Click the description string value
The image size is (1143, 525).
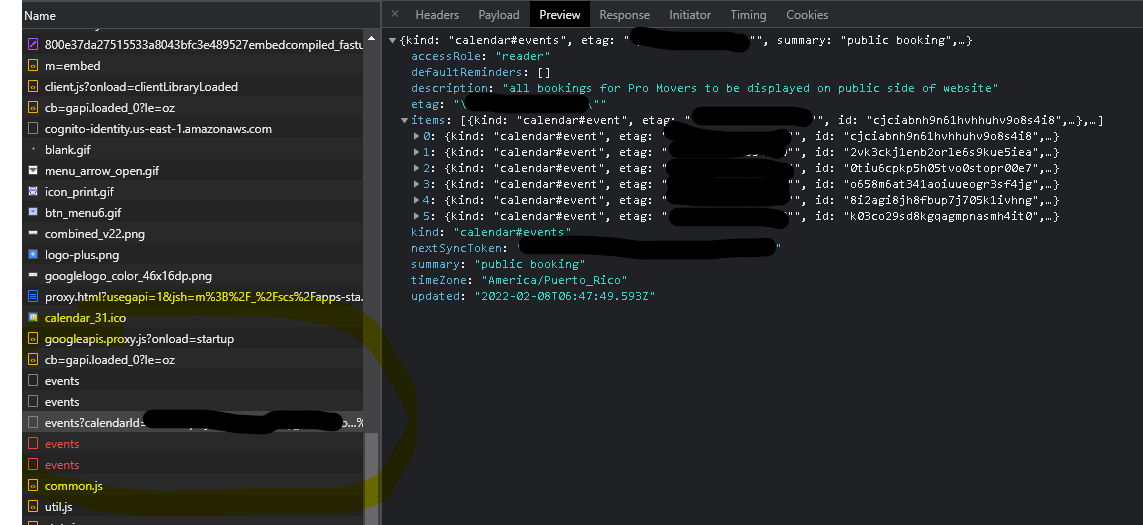point(750,88)
